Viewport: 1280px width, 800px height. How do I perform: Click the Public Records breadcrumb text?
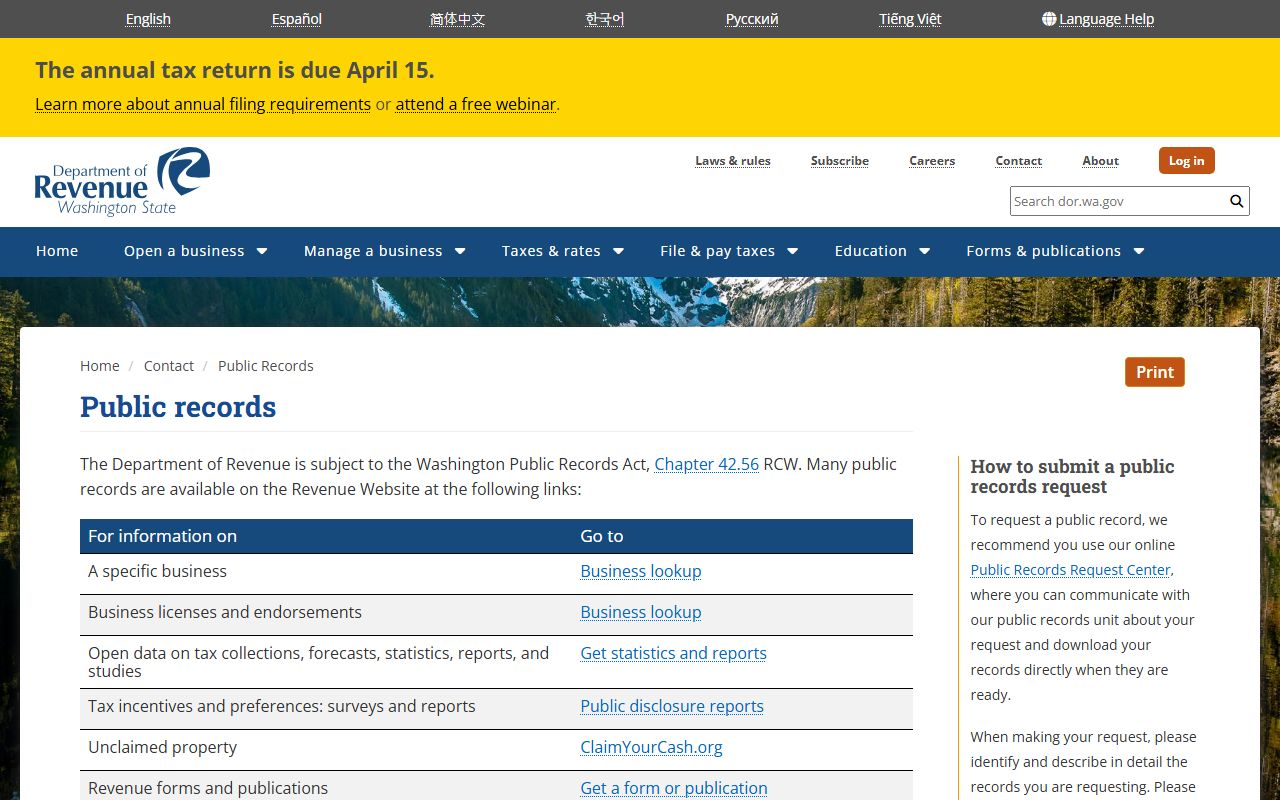click(266, 366)
